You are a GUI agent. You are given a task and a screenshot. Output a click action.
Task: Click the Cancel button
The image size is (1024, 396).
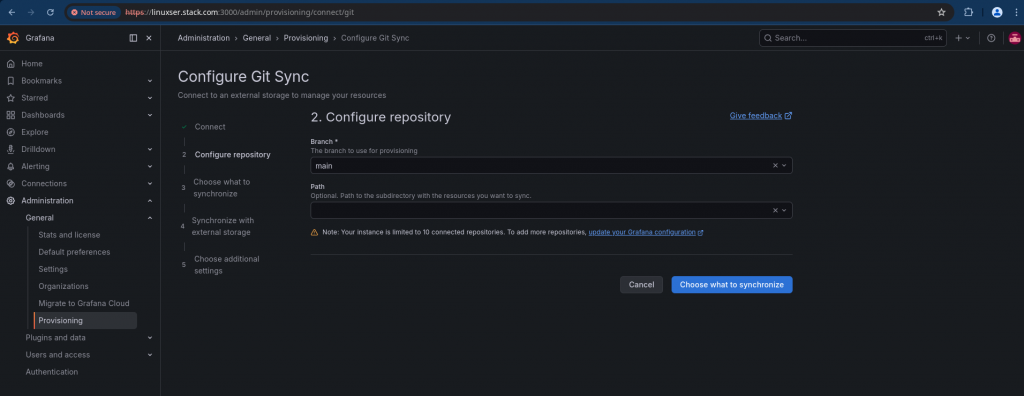pos(641,284)
